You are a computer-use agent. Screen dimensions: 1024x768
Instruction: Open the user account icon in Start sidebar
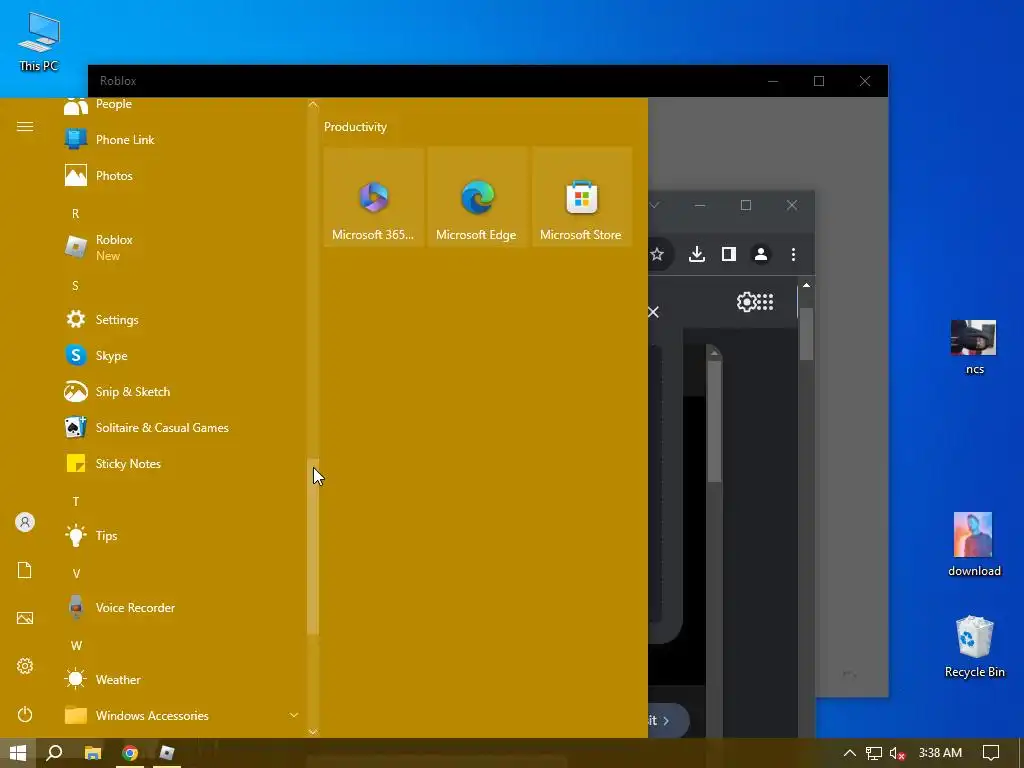click(25, 522)
